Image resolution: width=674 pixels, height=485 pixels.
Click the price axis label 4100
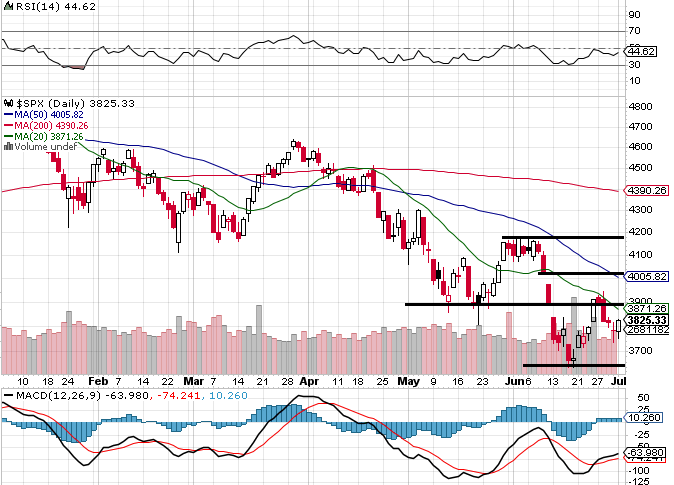pyautogui.click(x=640, y=255)
